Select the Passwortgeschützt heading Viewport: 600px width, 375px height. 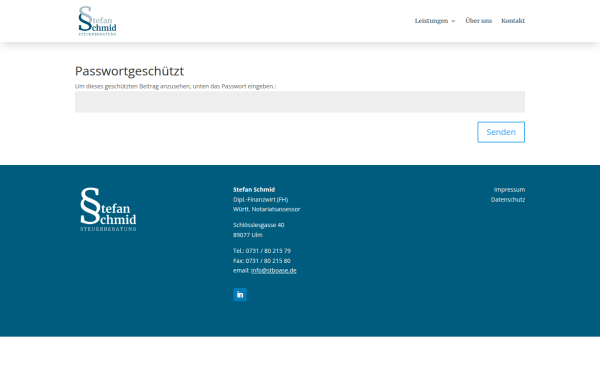(x=129, y=71)
